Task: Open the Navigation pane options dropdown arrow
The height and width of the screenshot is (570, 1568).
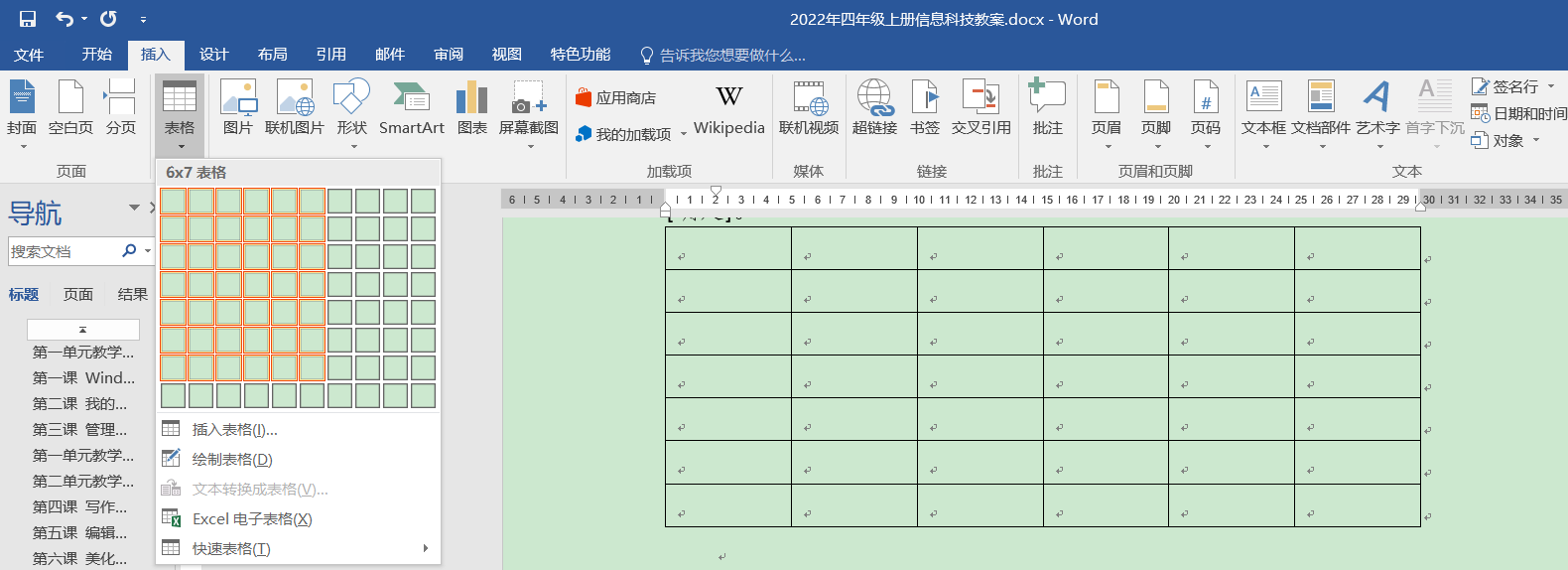Action: pos(134,208)
